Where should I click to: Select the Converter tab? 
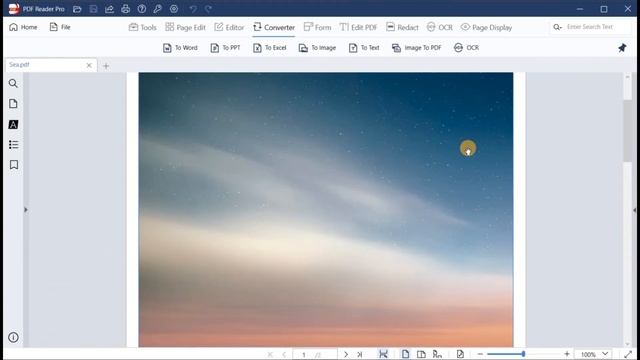pos(274,27)
